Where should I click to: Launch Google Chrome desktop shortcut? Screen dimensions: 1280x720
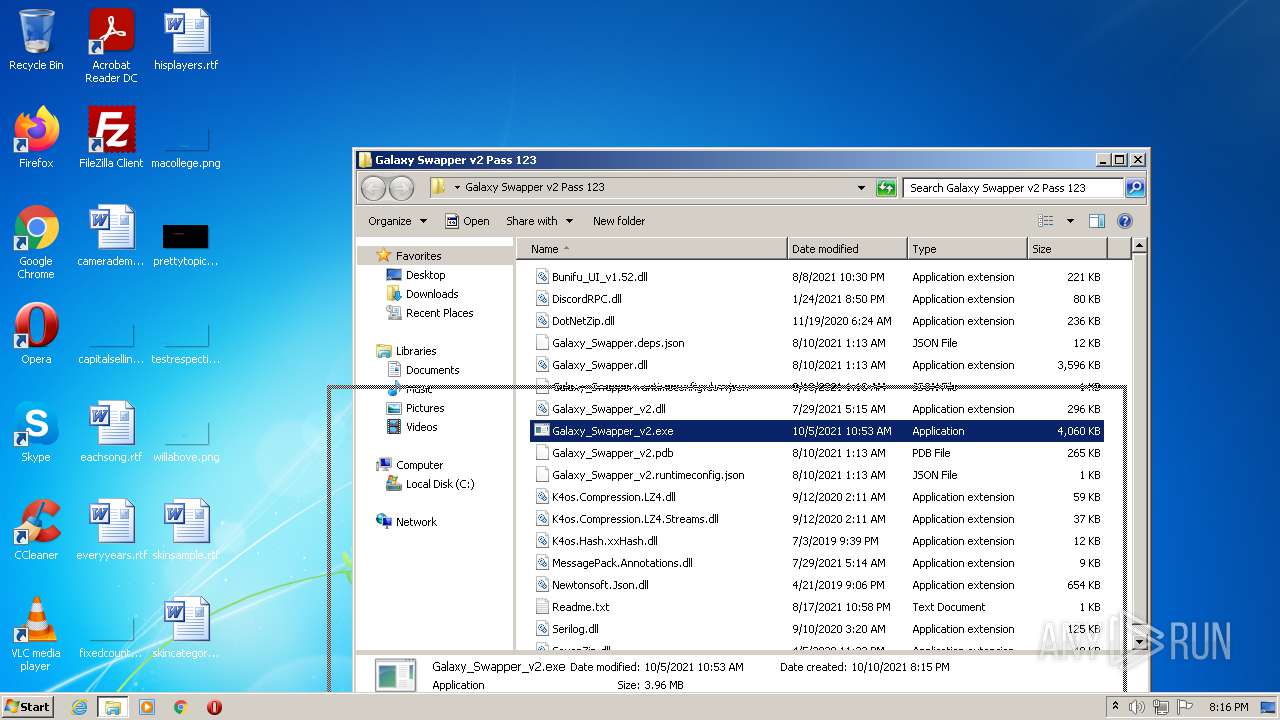click(x=36, y=242)
